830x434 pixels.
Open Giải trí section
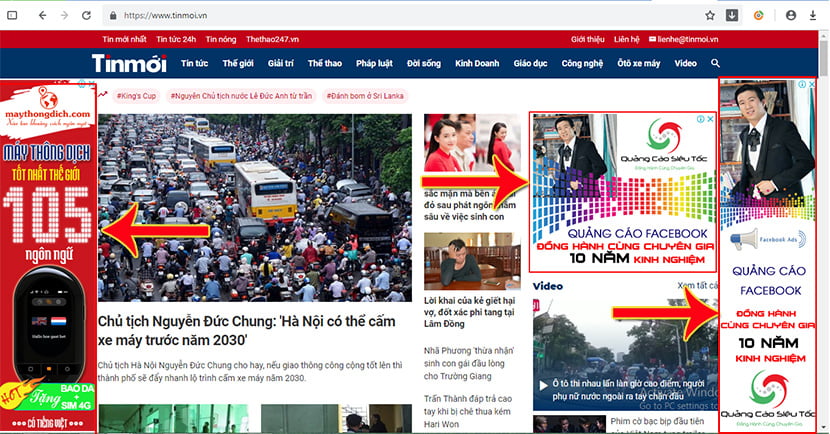[281, 63]
